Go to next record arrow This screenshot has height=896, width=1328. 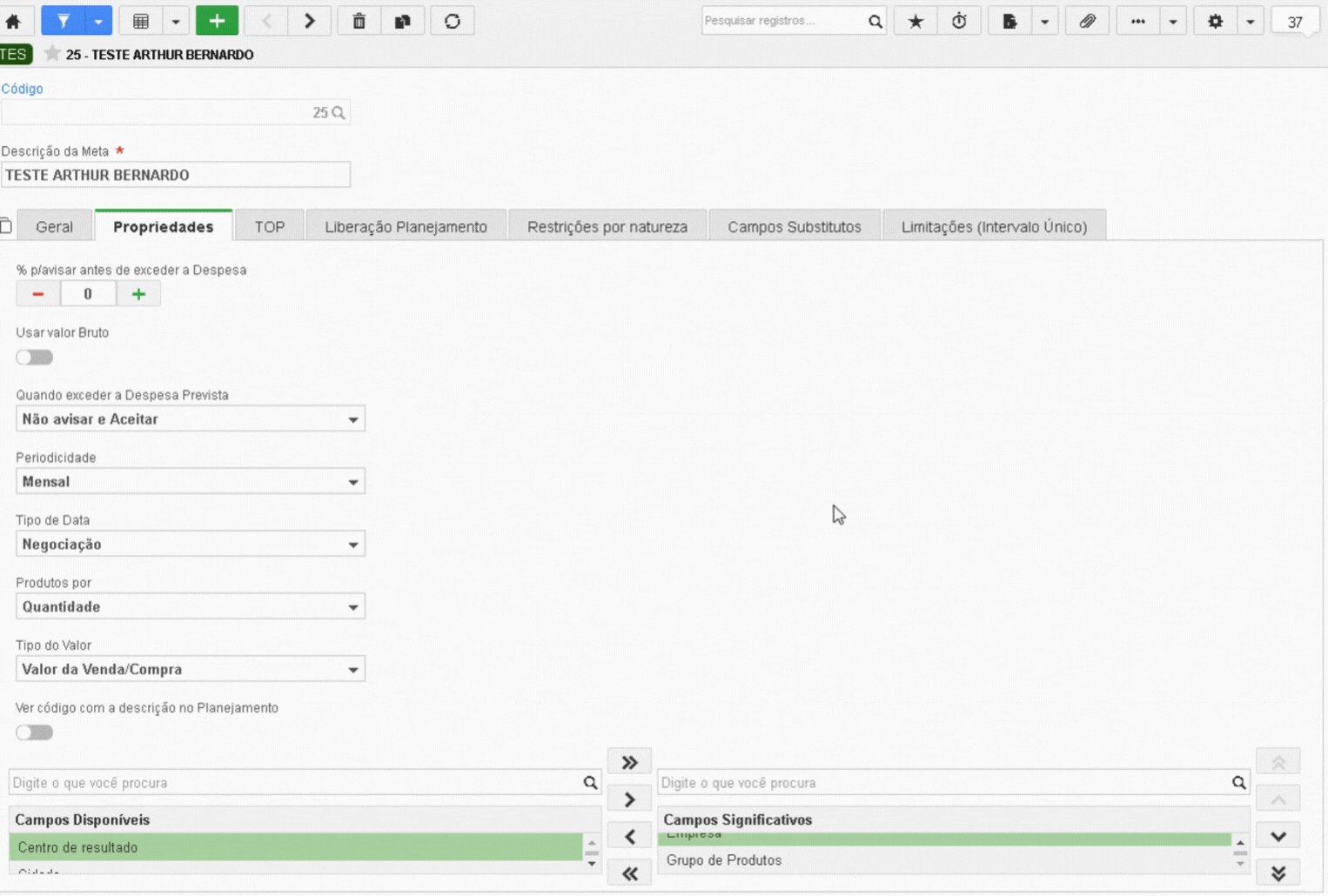[310, 21]
